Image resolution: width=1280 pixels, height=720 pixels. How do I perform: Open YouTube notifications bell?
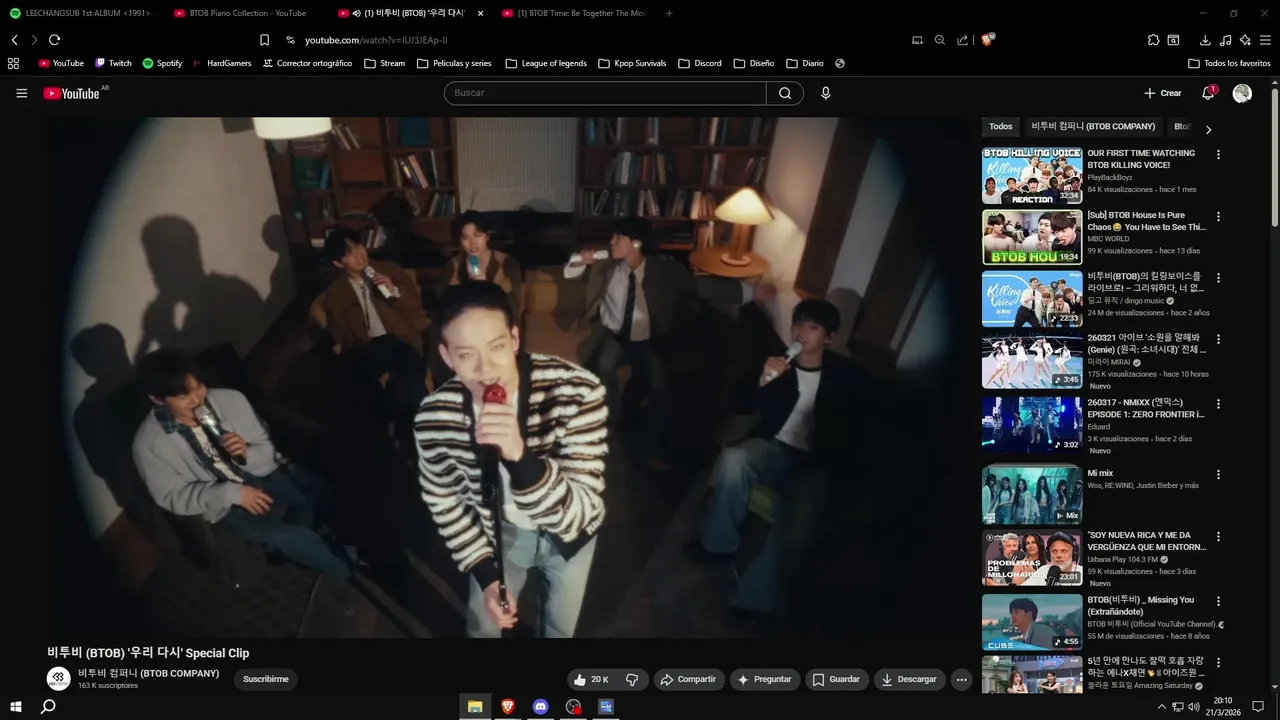point(1208,93)
